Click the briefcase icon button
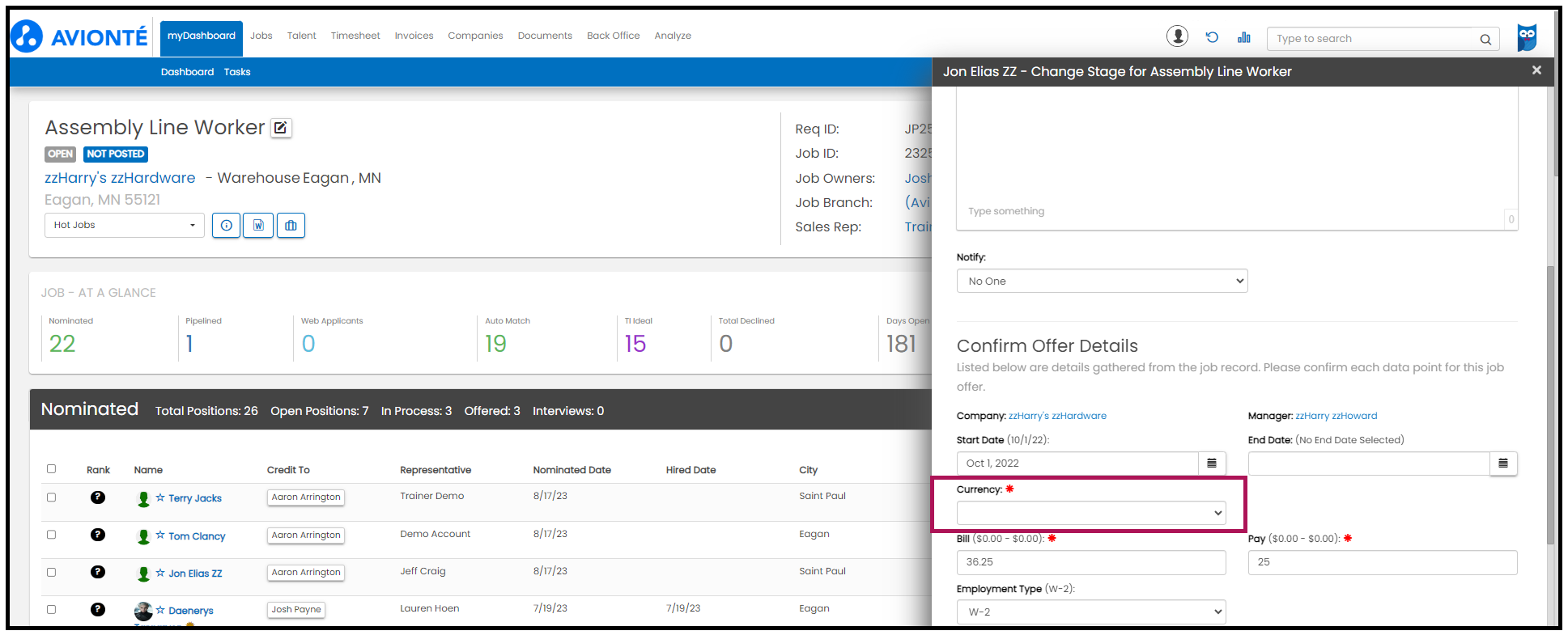 coord(291,226)
